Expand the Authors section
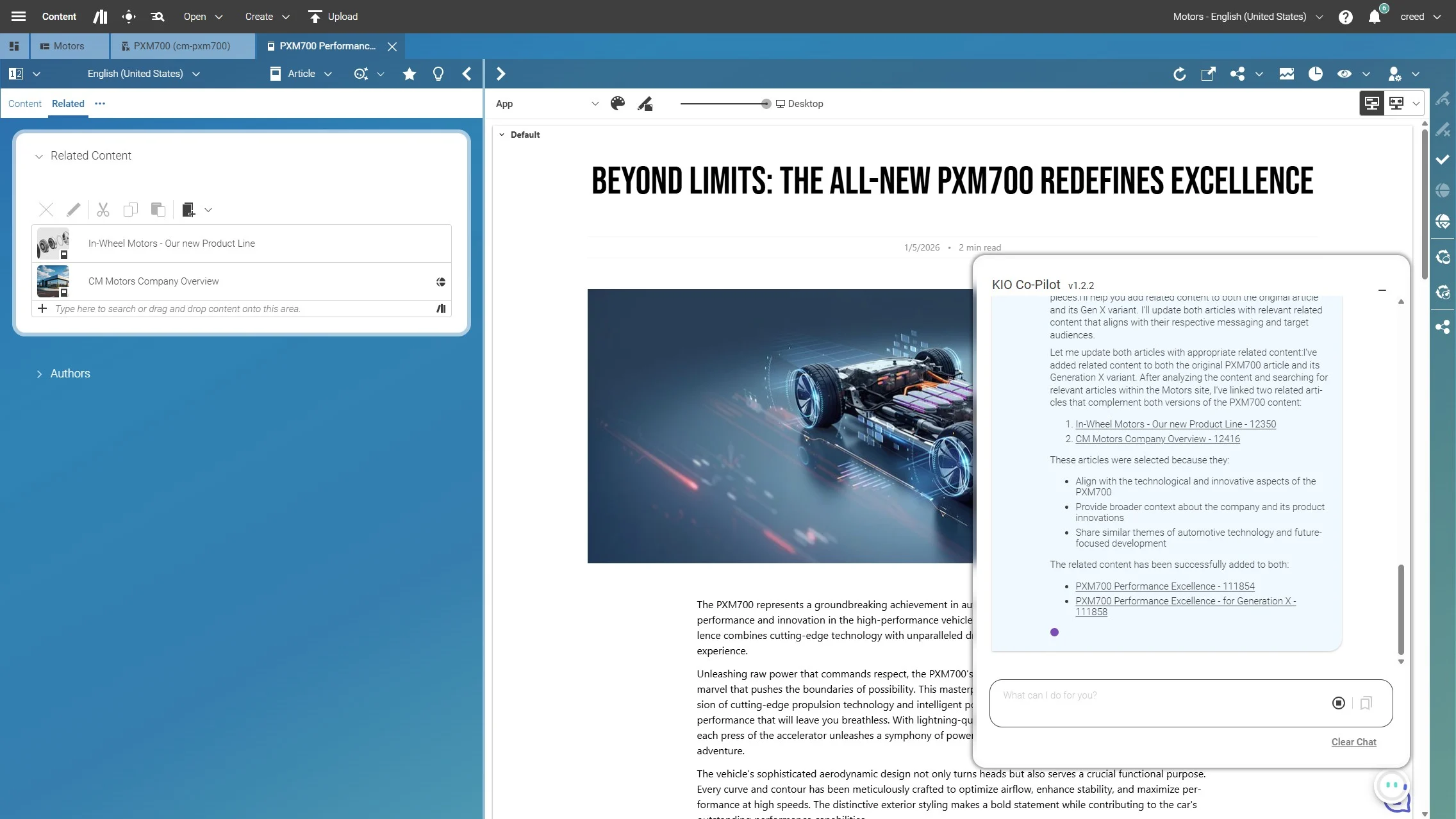 [x=39, y=374]
